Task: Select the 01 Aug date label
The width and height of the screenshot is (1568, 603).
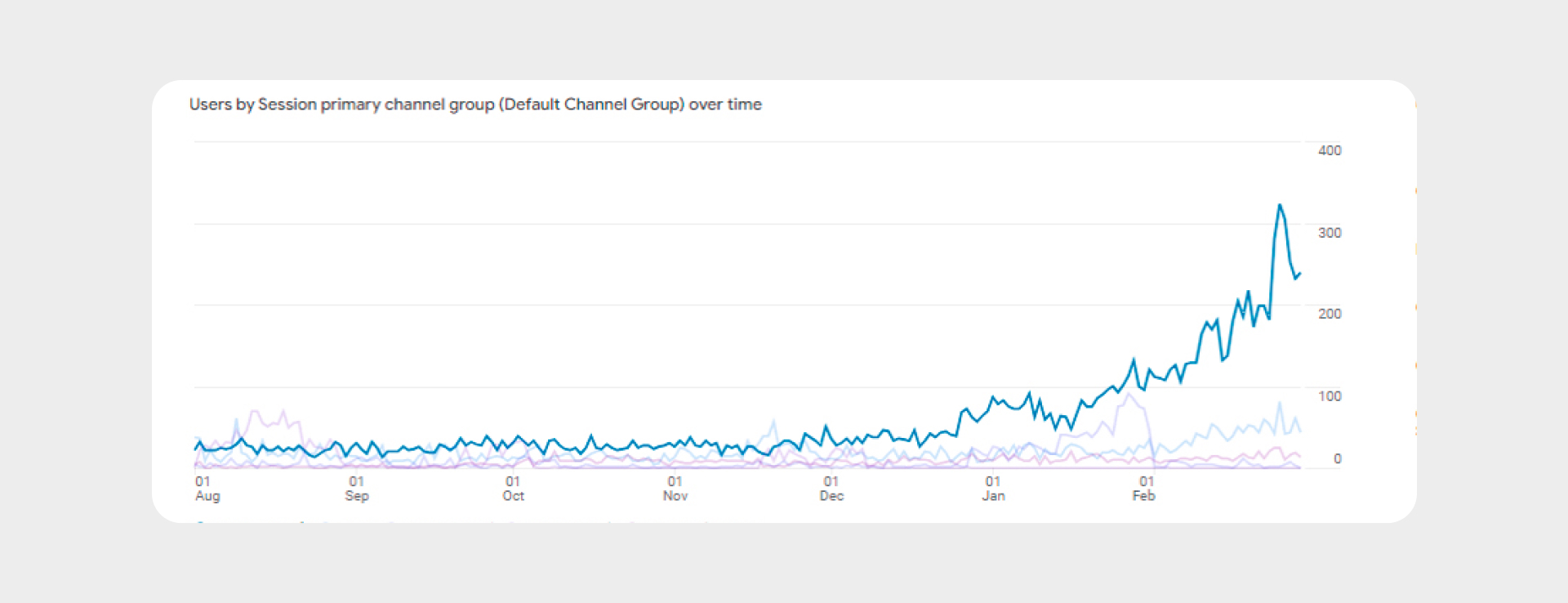Action: tap(207, 489)
